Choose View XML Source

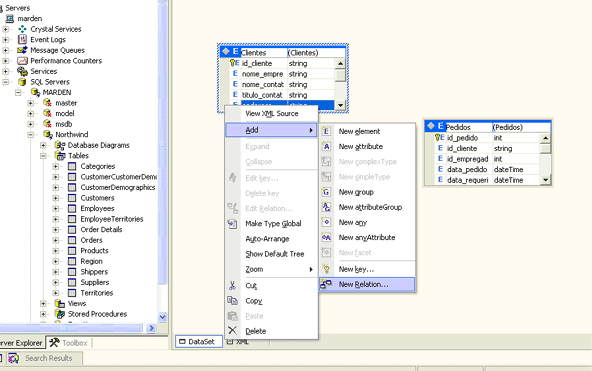coord(271,114)
